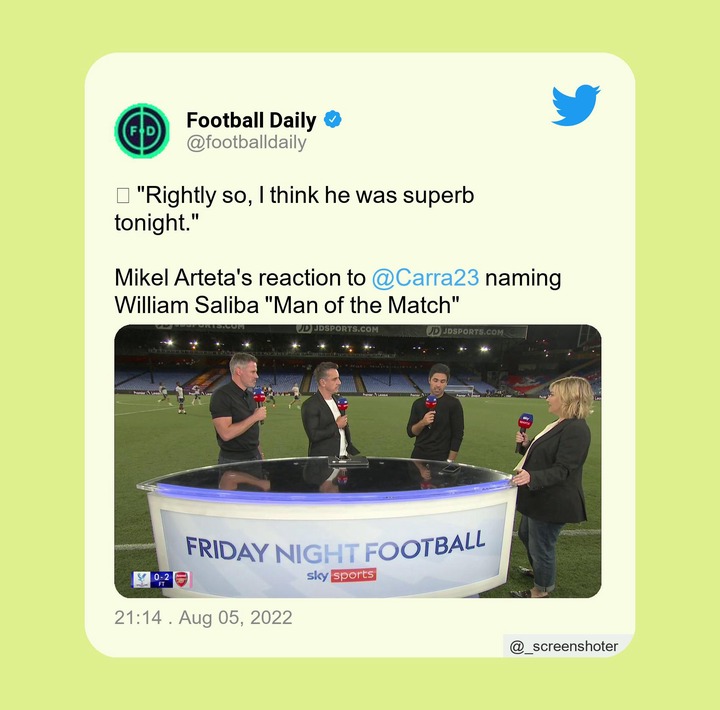Screen dimensions: 720x710
Task: Open the @footballdaily handle
Action: [246, 142]
